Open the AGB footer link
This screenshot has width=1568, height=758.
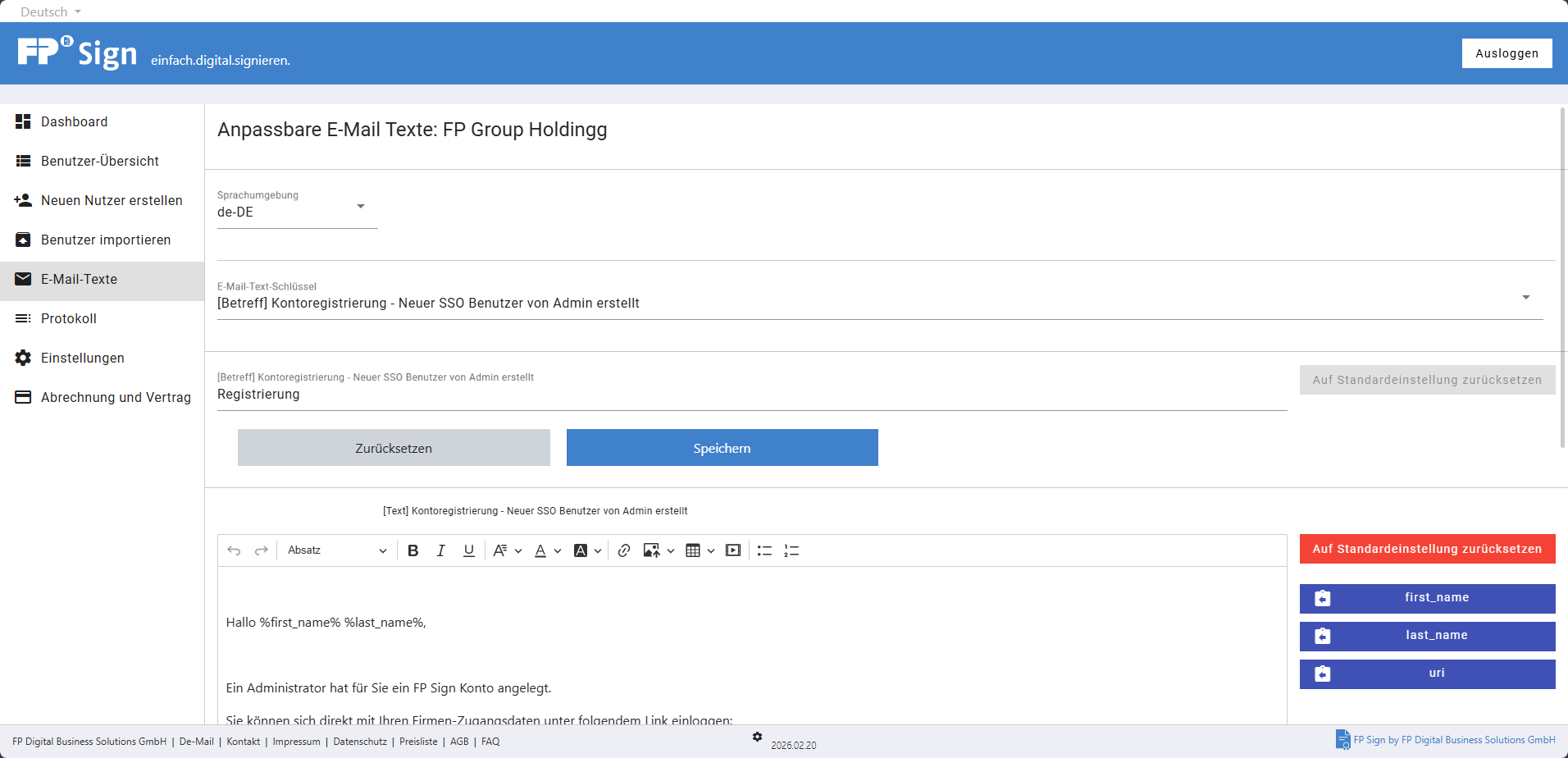pyautogui.click(x=459, y=742)
